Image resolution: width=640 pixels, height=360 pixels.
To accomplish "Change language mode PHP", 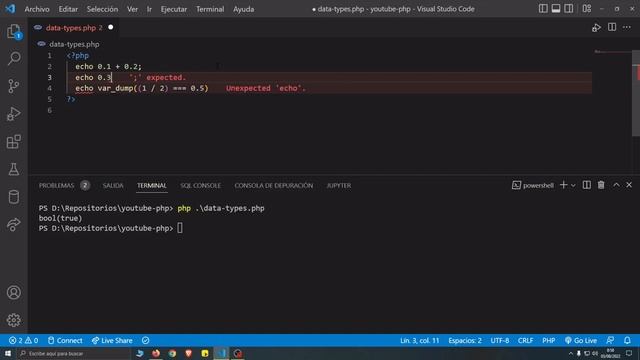I will coord(549,340).
